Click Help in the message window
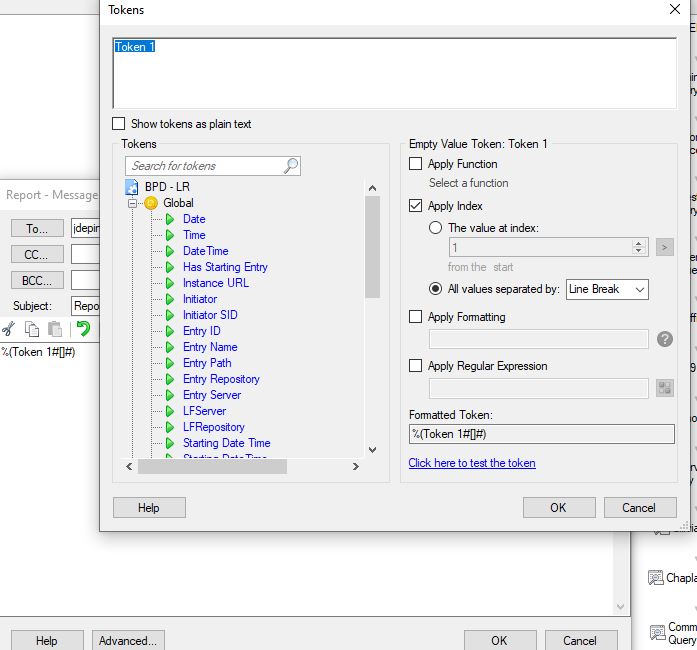The height and width of the screenshot is (650, 697). click(47, 641)
